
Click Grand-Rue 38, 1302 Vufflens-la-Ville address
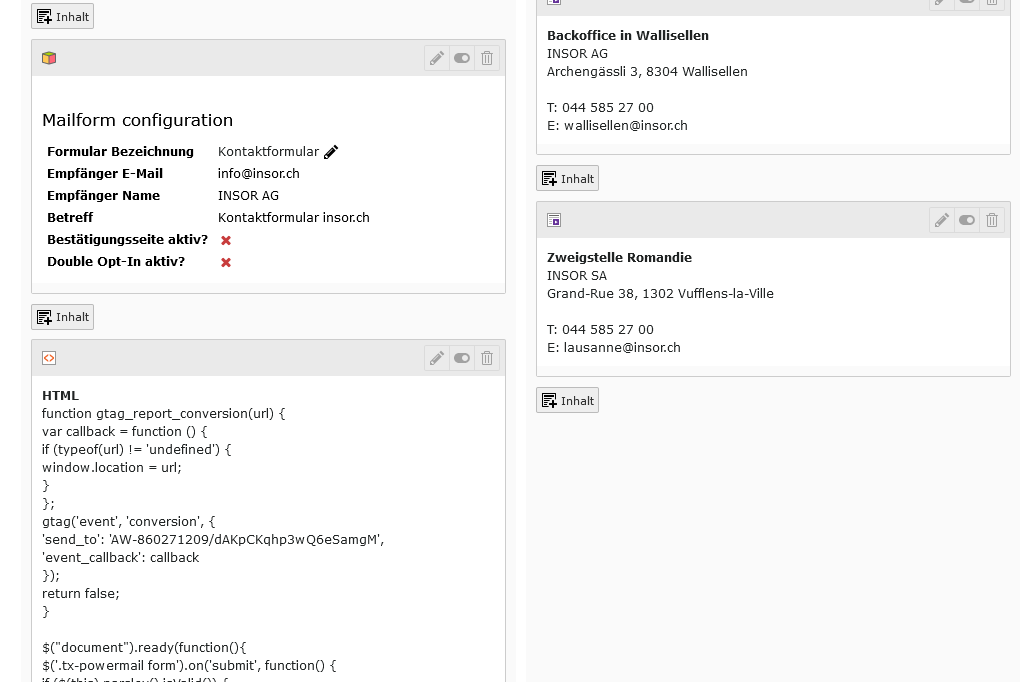tap(660, 293)
